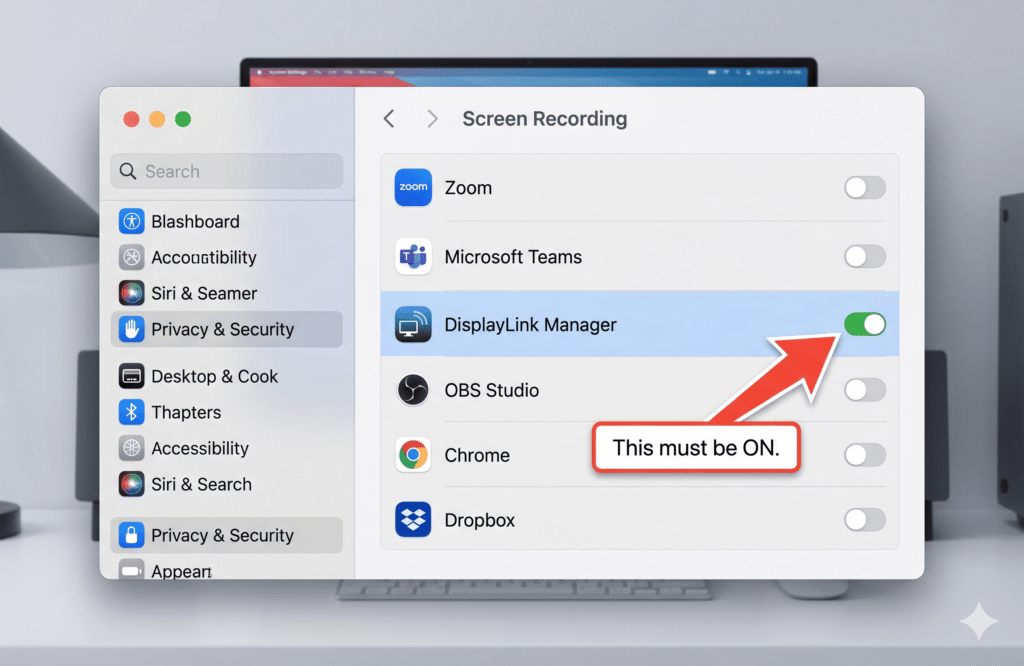Click the DisplayLink Manager app icon
Image resolution: width=1024 pixels, height=666 pixels.
pyautogui.click(x=413, y=325)
